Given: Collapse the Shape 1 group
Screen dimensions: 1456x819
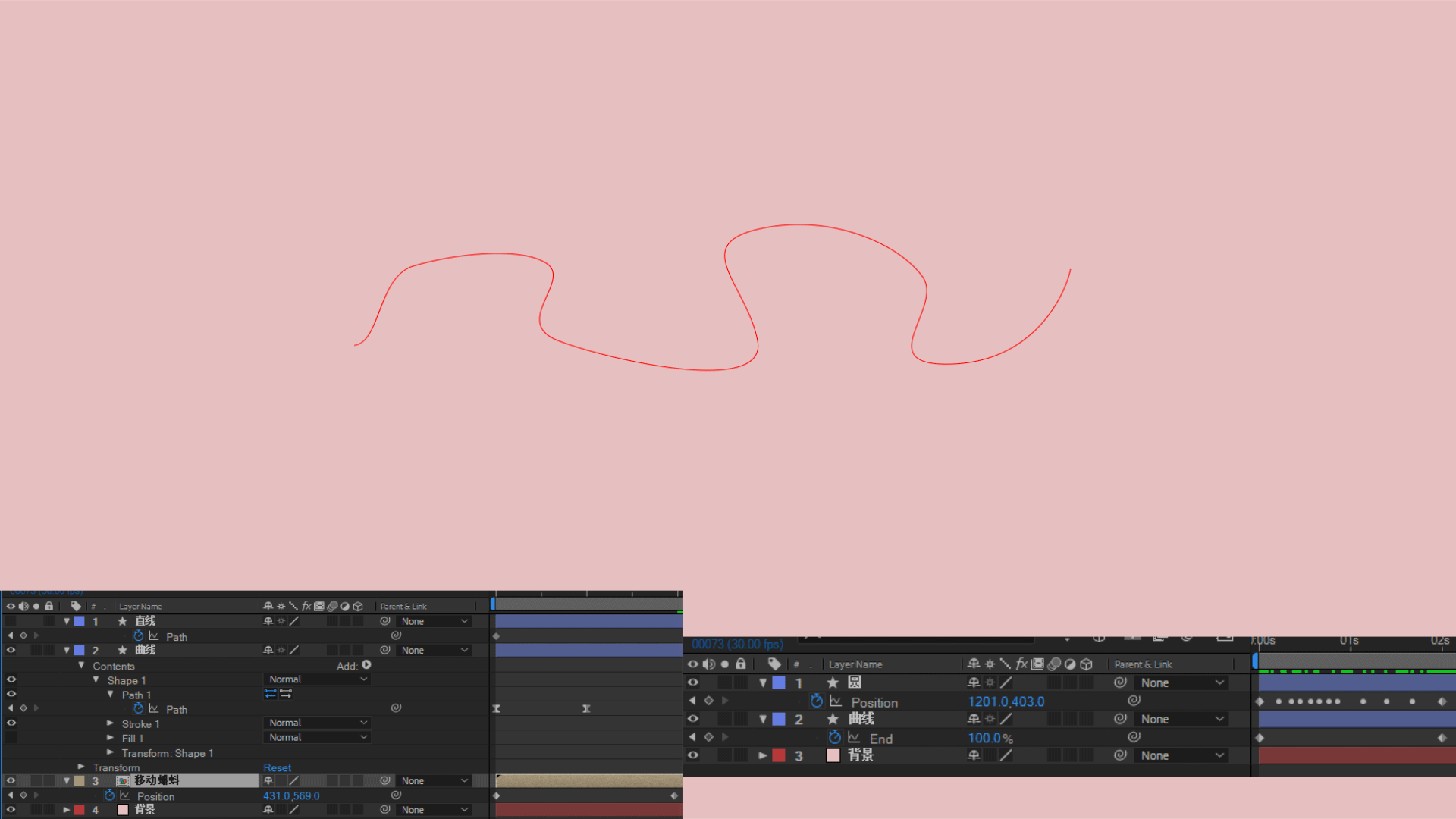Looking at the screenshot, I should 96,679.
